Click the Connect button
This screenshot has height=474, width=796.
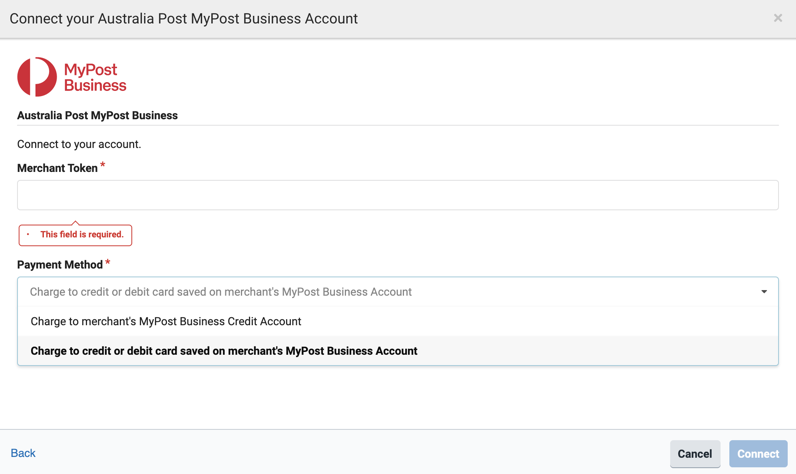pos(758,454)
